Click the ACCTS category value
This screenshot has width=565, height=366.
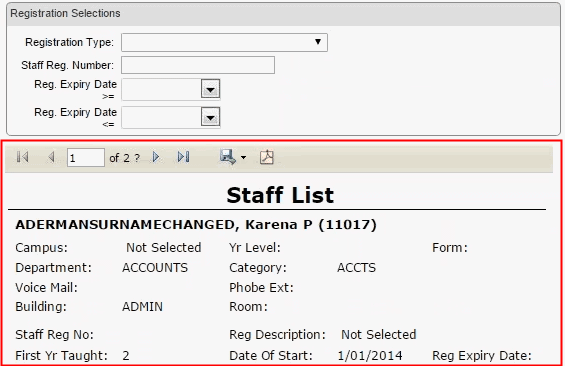[x=356, y=268]
